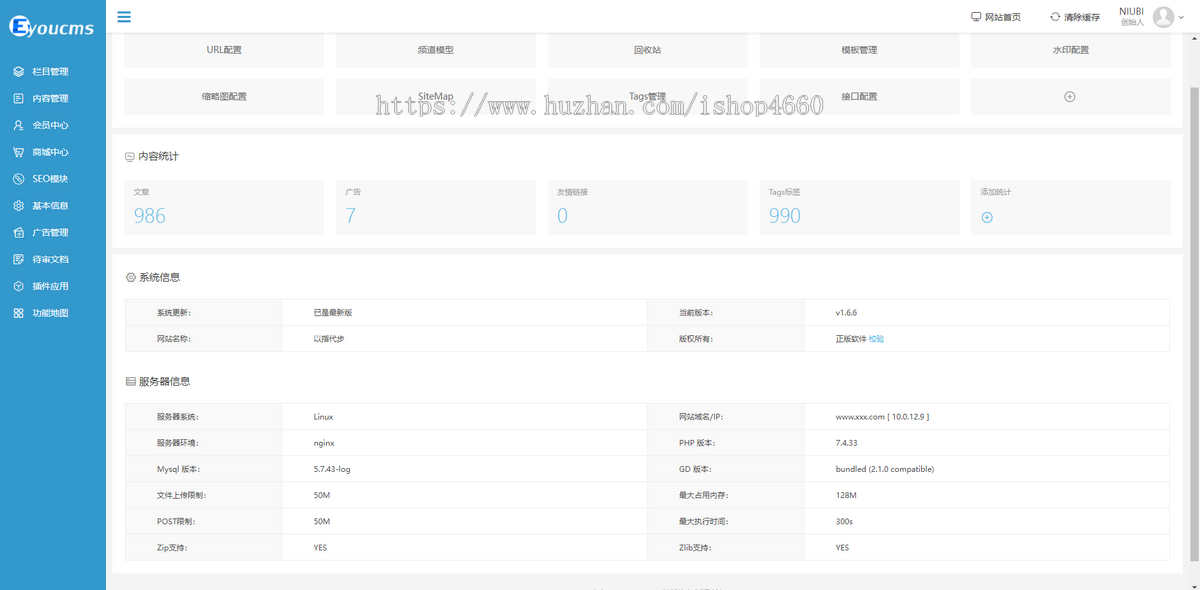Click the 栏目管理 sidebar icon
The height and width of the screenshot is (590, 1200).
(18, 72)
